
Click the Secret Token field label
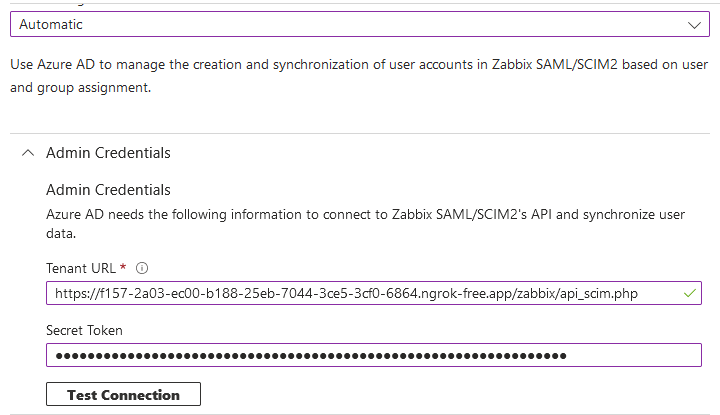(84, 331)
